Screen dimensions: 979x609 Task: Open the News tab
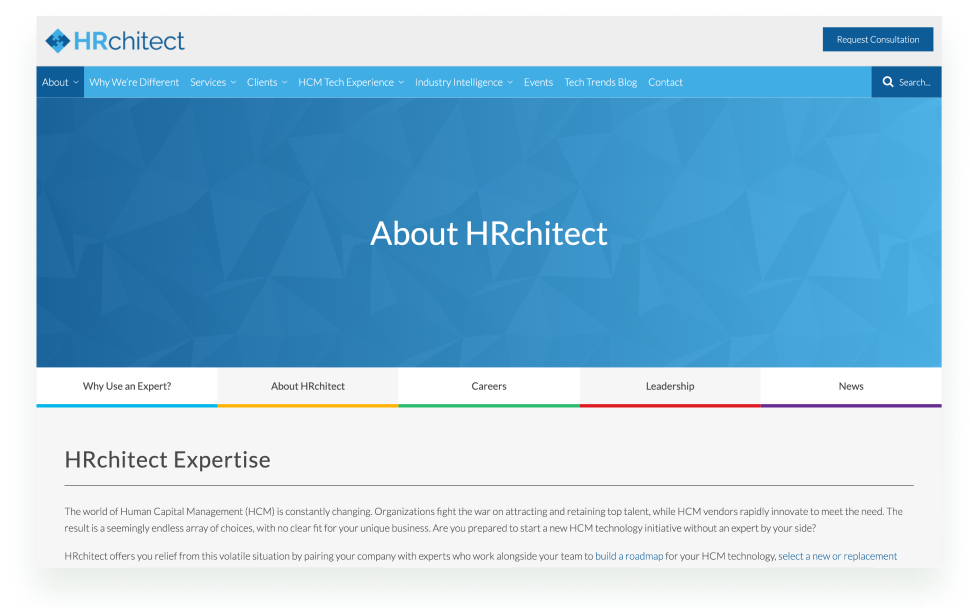click(850, 386)
